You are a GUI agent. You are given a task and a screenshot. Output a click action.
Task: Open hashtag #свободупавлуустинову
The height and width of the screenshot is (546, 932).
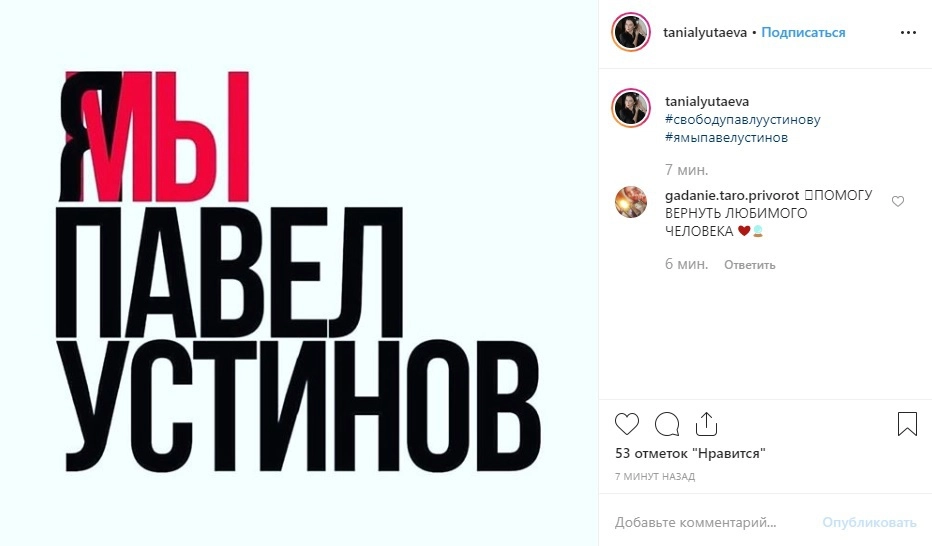point(742,119)
